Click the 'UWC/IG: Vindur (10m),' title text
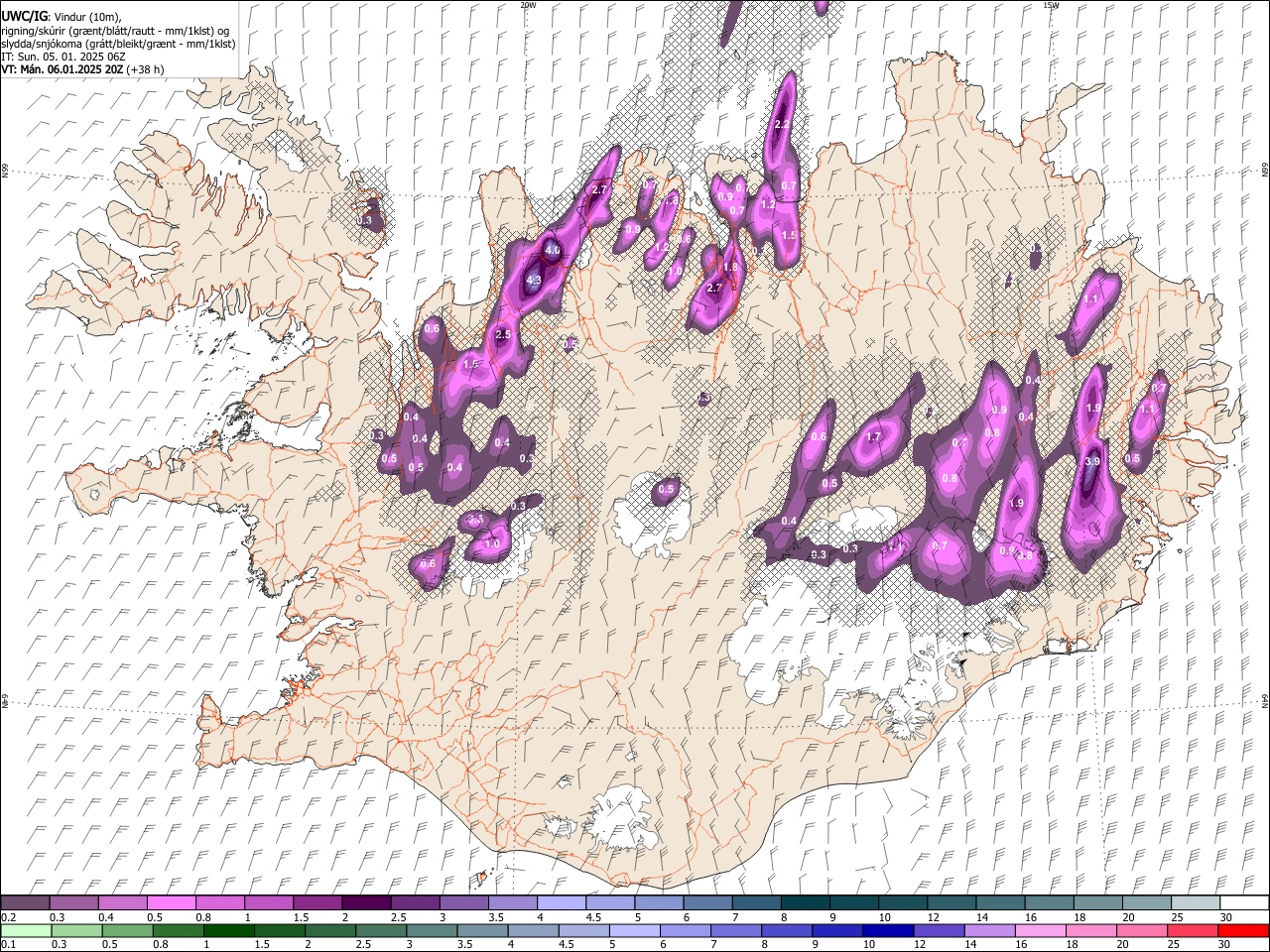 (60, 16)
